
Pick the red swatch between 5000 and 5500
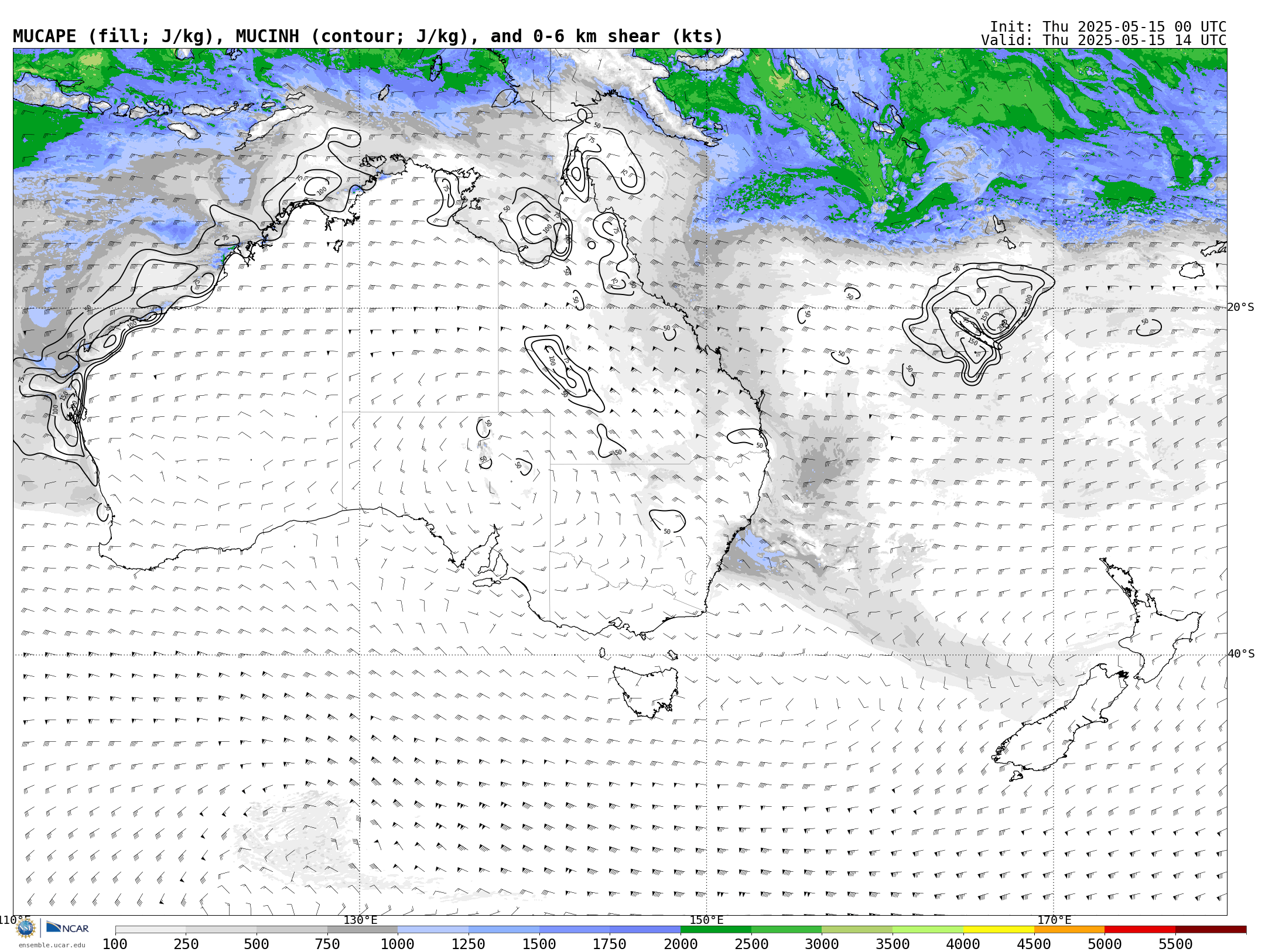tap(1140, 930)
